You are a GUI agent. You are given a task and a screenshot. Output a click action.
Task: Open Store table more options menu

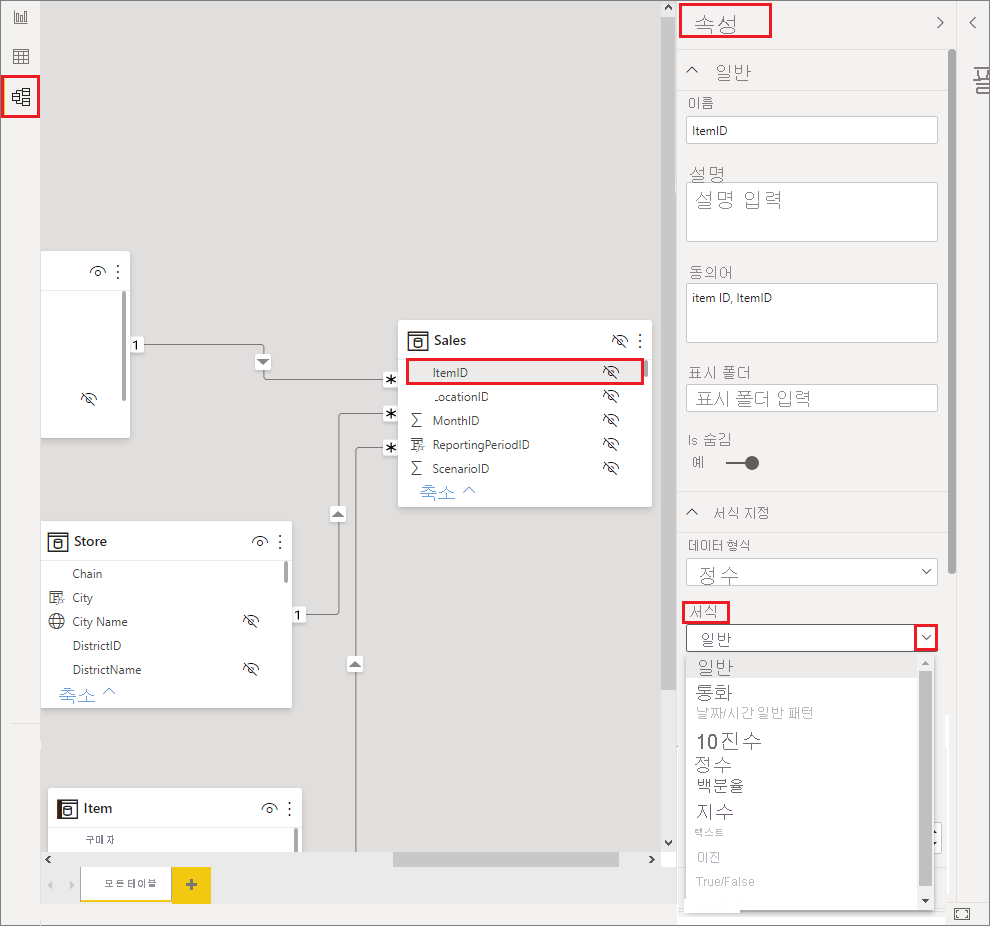[x=280, y=542]
